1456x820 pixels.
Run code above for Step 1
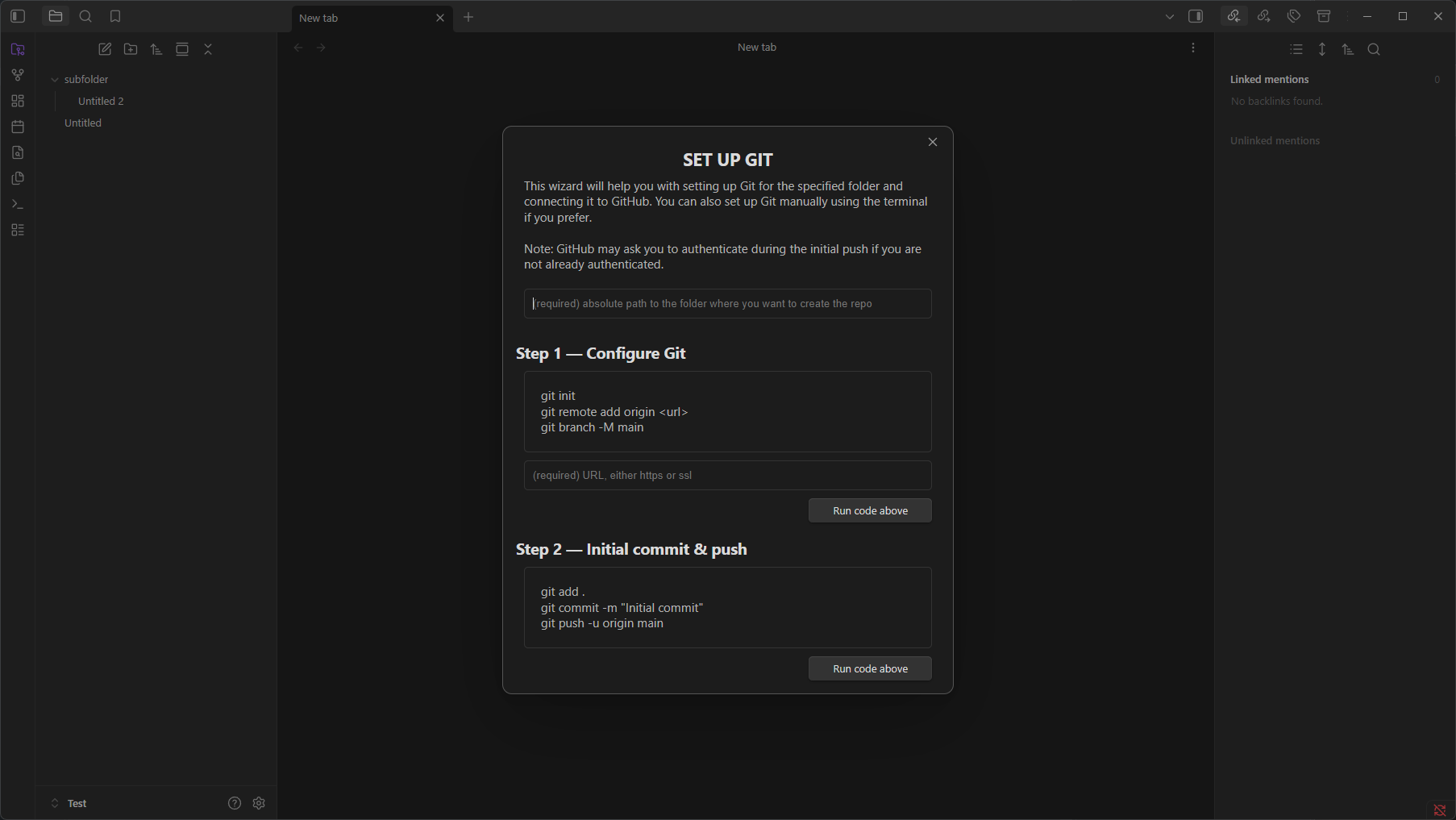click(870, 510)
